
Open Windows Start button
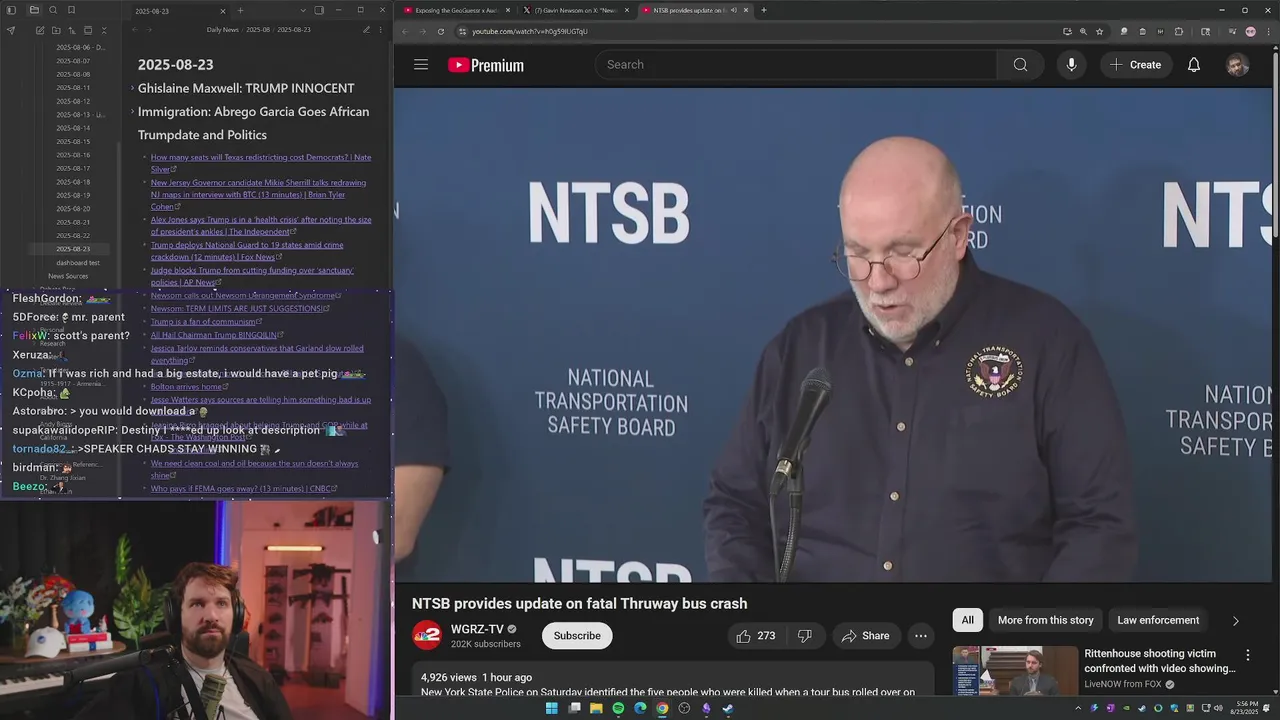point(551,709)
